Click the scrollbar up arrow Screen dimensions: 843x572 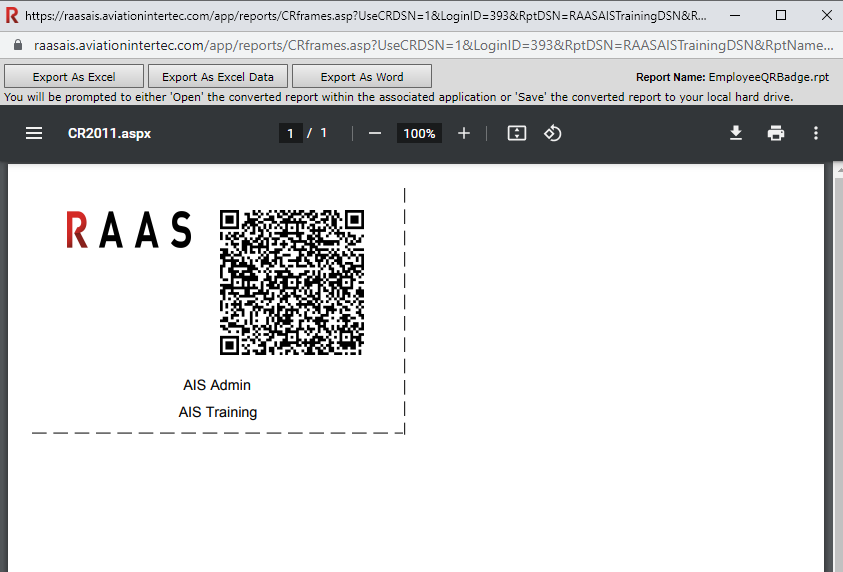click(835, 171)
